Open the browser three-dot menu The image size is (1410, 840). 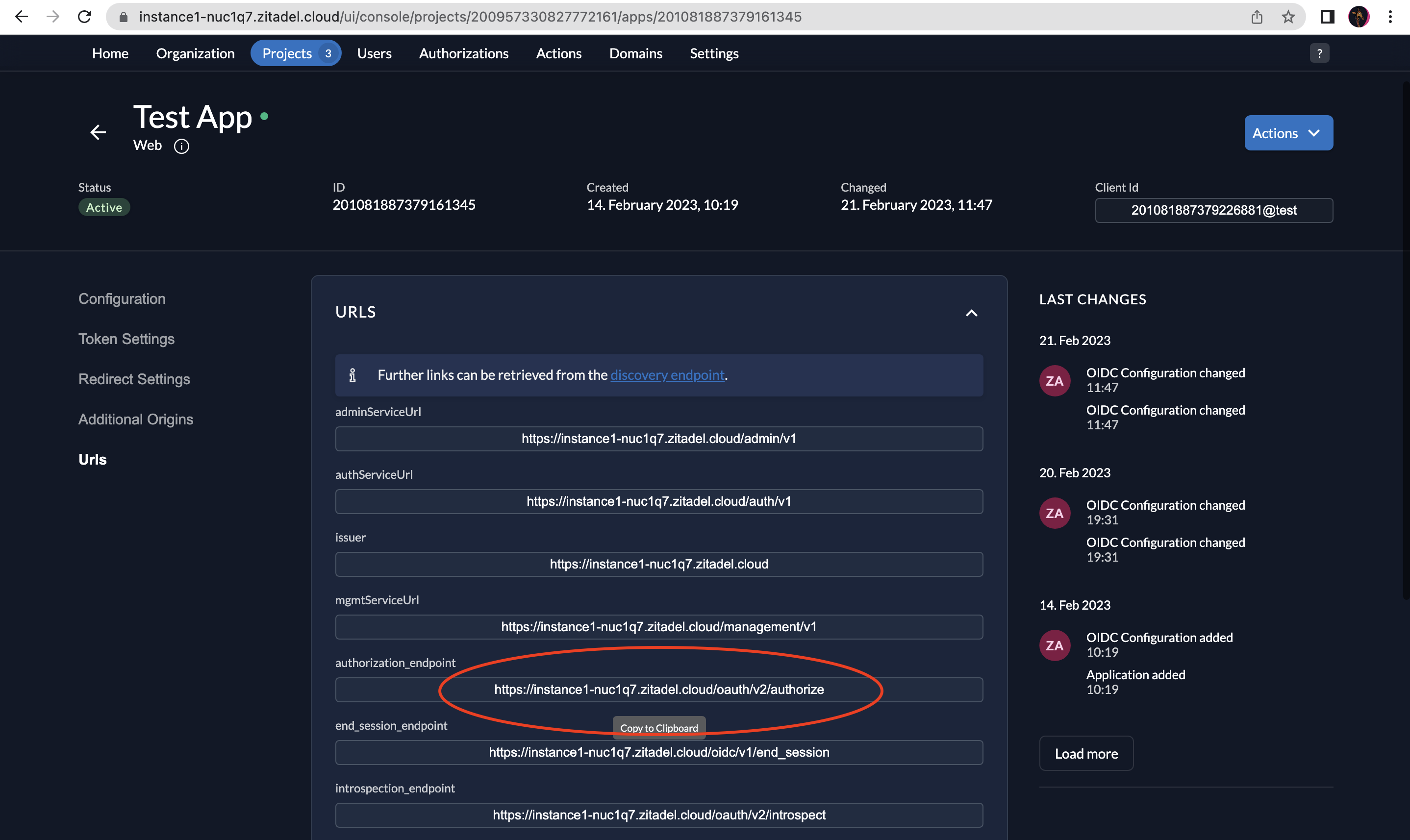tap(1391, 16)
